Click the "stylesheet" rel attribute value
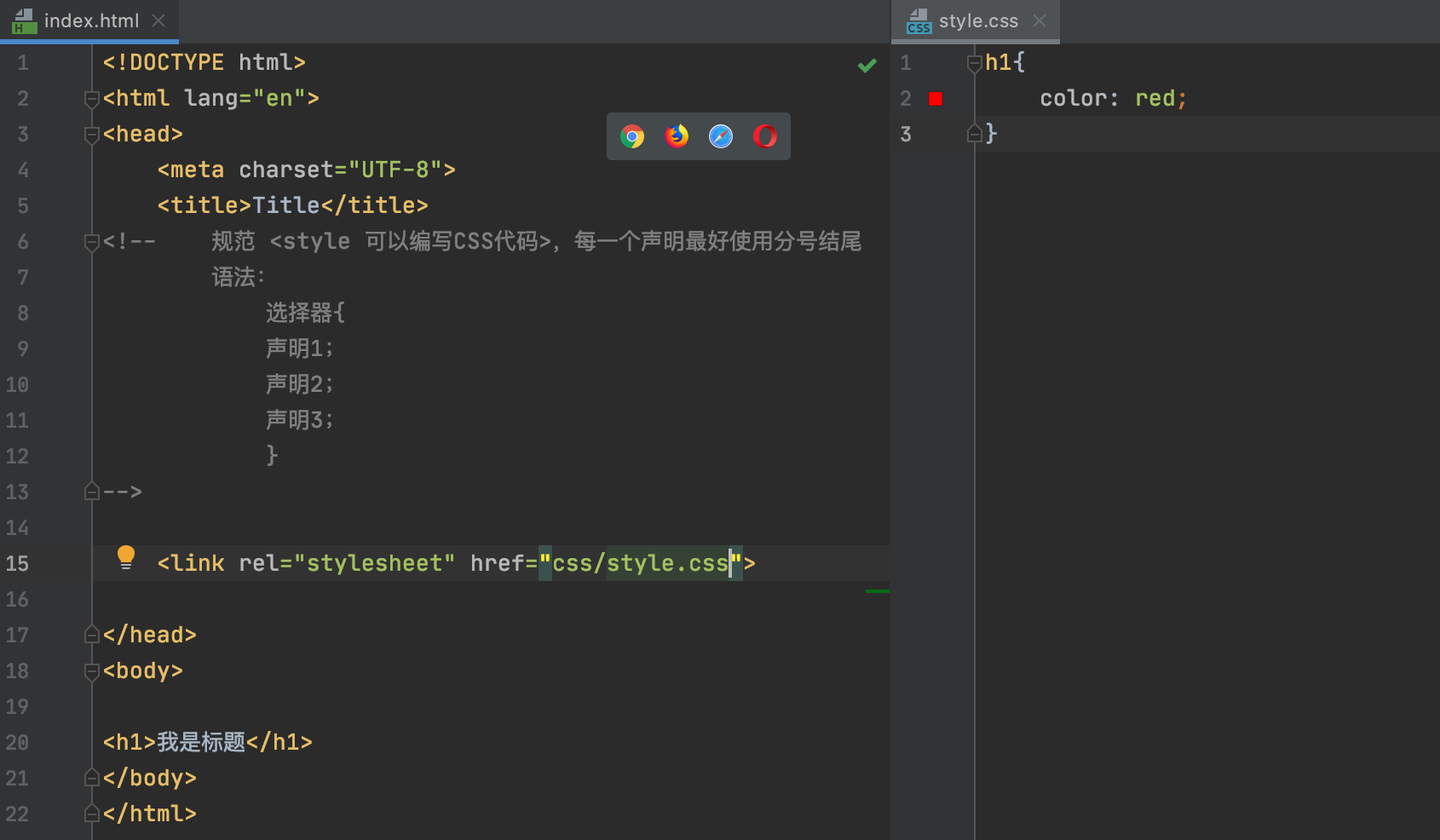Screen dimensions: 1440x840 374,563
